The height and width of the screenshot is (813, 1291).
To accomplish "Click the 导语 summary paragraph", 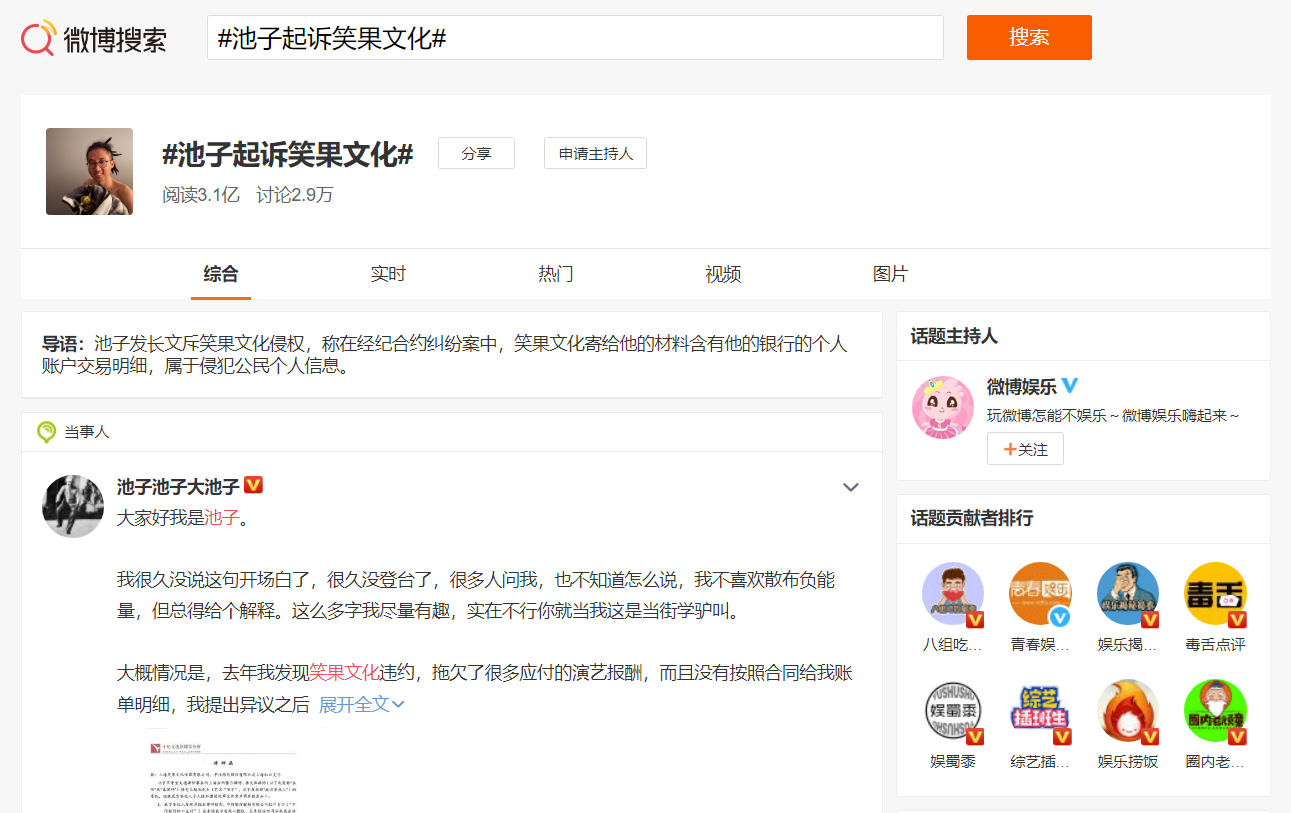I will tap(445, 355).
